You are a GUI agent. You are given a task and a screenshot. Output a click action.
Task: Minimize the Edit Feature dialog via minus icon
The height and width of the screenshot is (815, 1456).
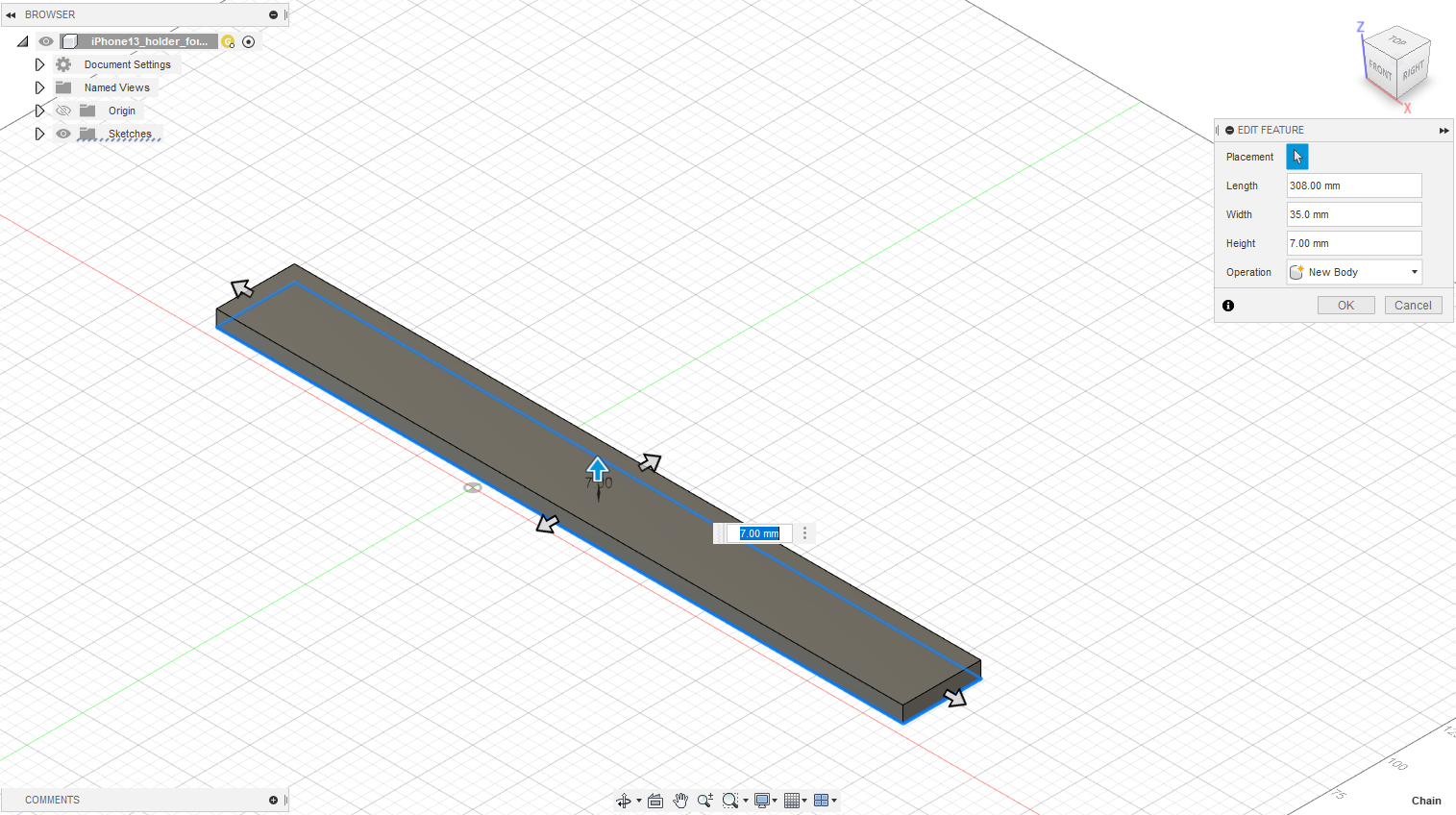point(1229,130)
